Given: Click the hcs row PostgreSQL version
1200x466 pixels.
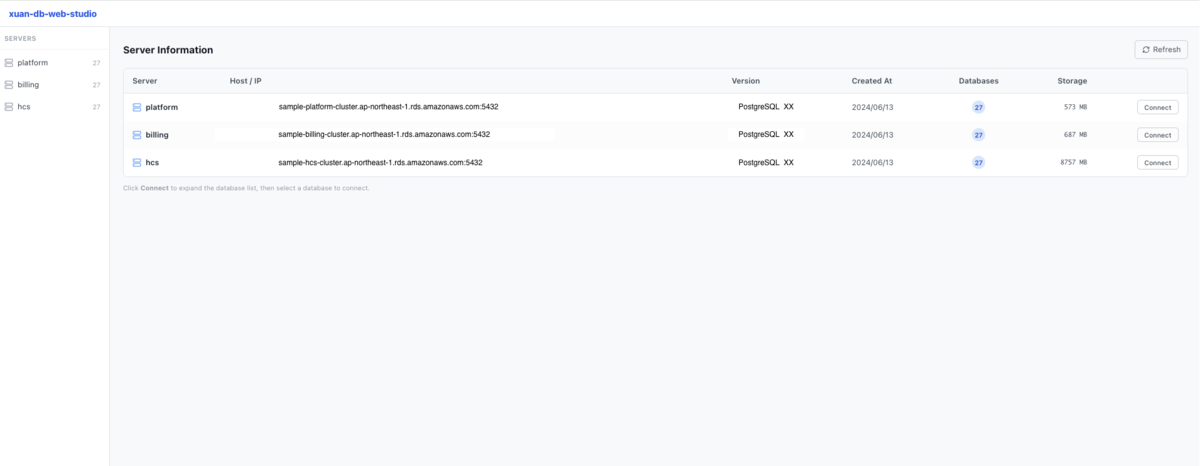Looking at the screenshot, I should coord(766,162).
